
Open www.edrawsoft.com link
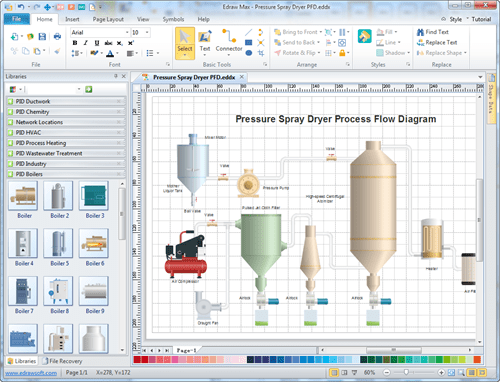[31, 373]
